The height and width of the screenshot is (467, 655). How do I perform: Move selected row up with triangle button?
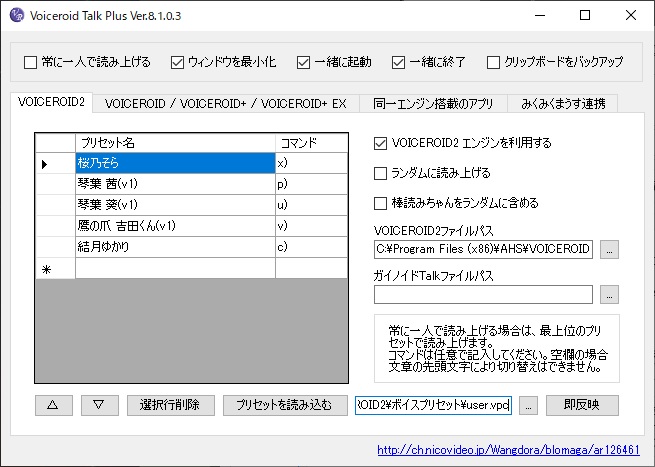(53, 405)
